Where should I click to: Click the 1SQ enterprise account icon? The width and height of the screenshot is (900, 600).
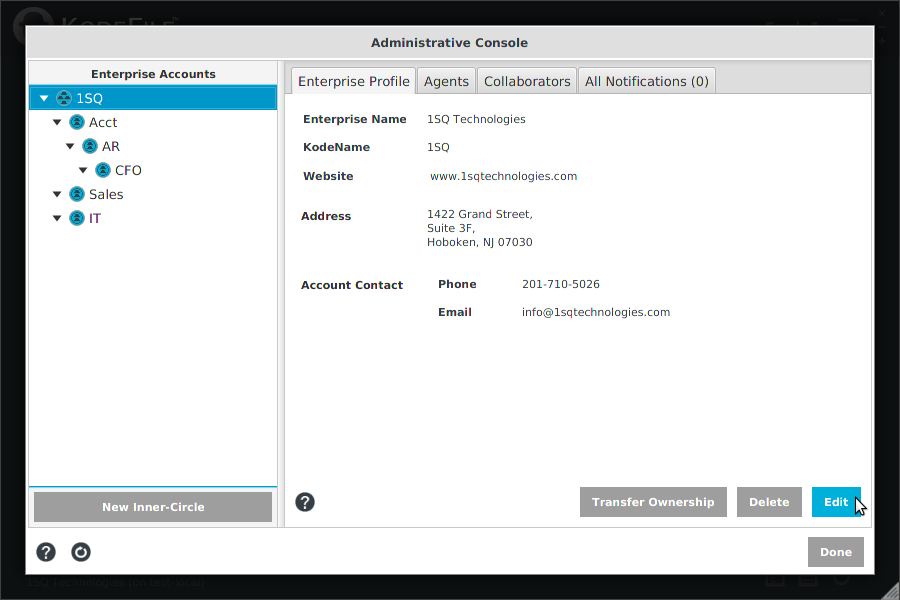point(64,98)
